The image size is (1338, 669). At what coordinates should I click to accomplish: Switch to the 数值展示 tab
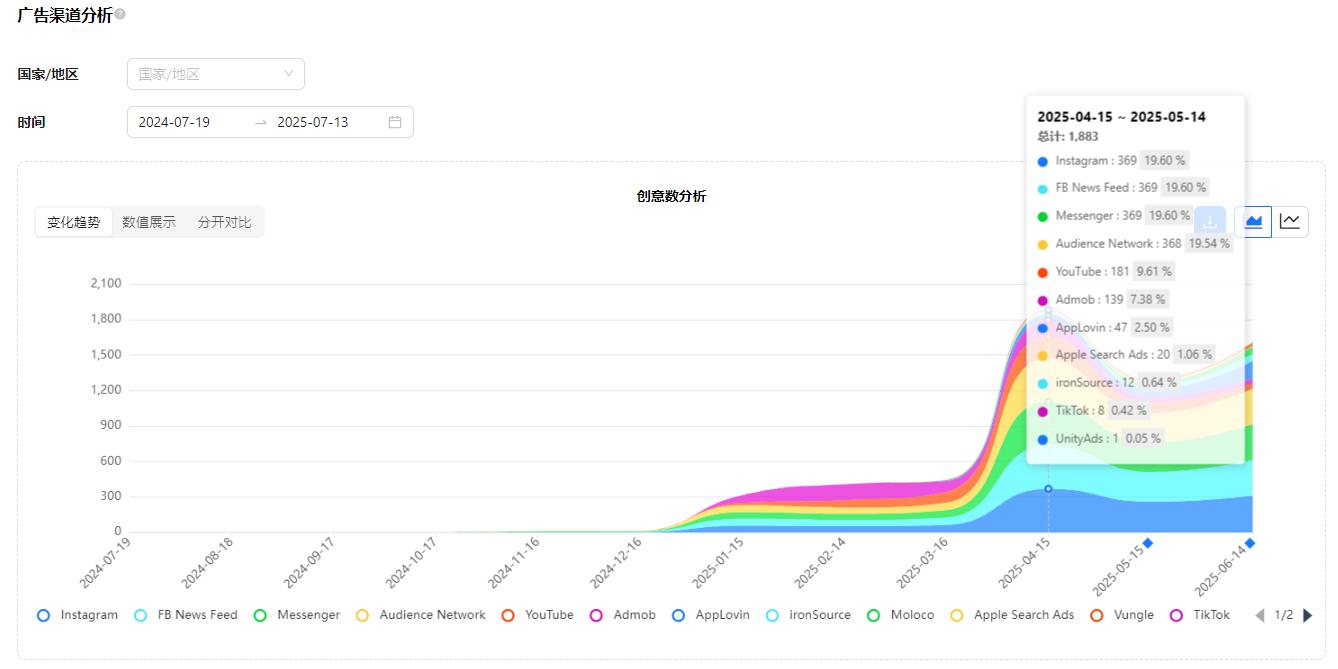tap(149, 222)
